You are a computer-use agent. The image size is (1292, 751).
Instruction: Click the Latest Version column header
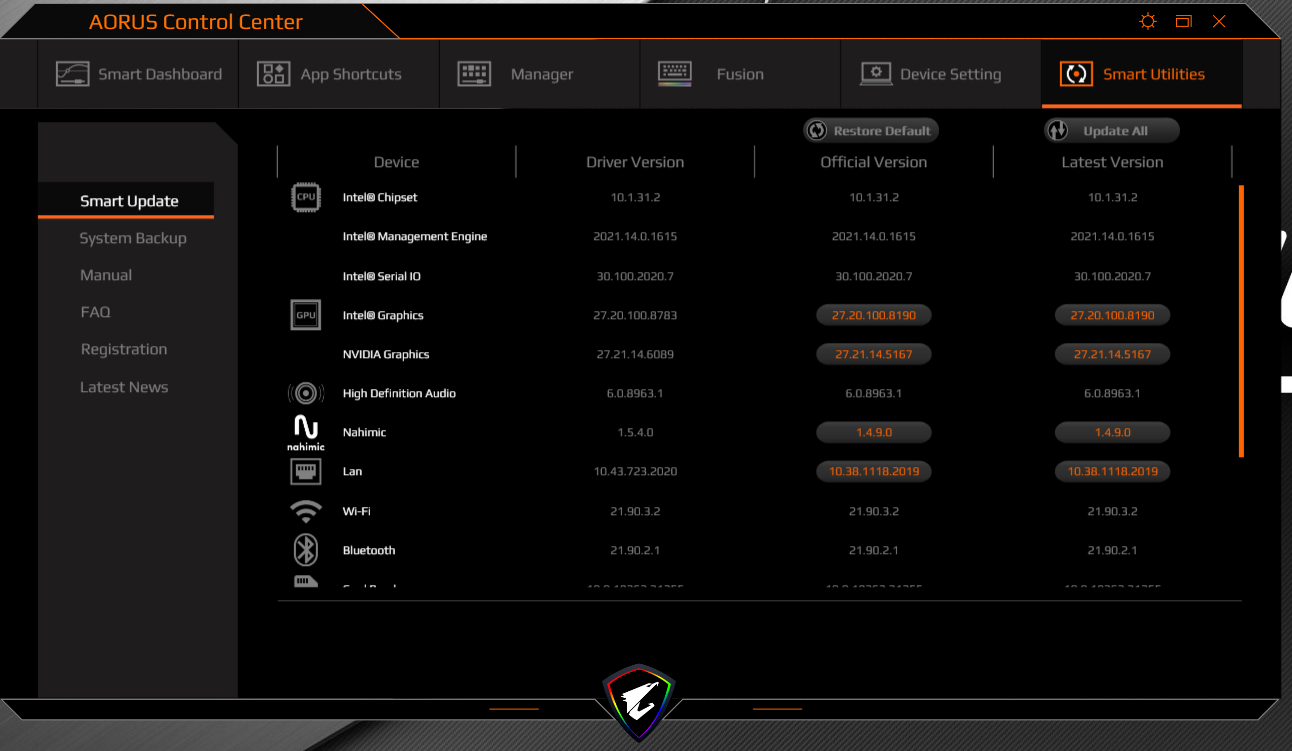[x=1112, y=162]
